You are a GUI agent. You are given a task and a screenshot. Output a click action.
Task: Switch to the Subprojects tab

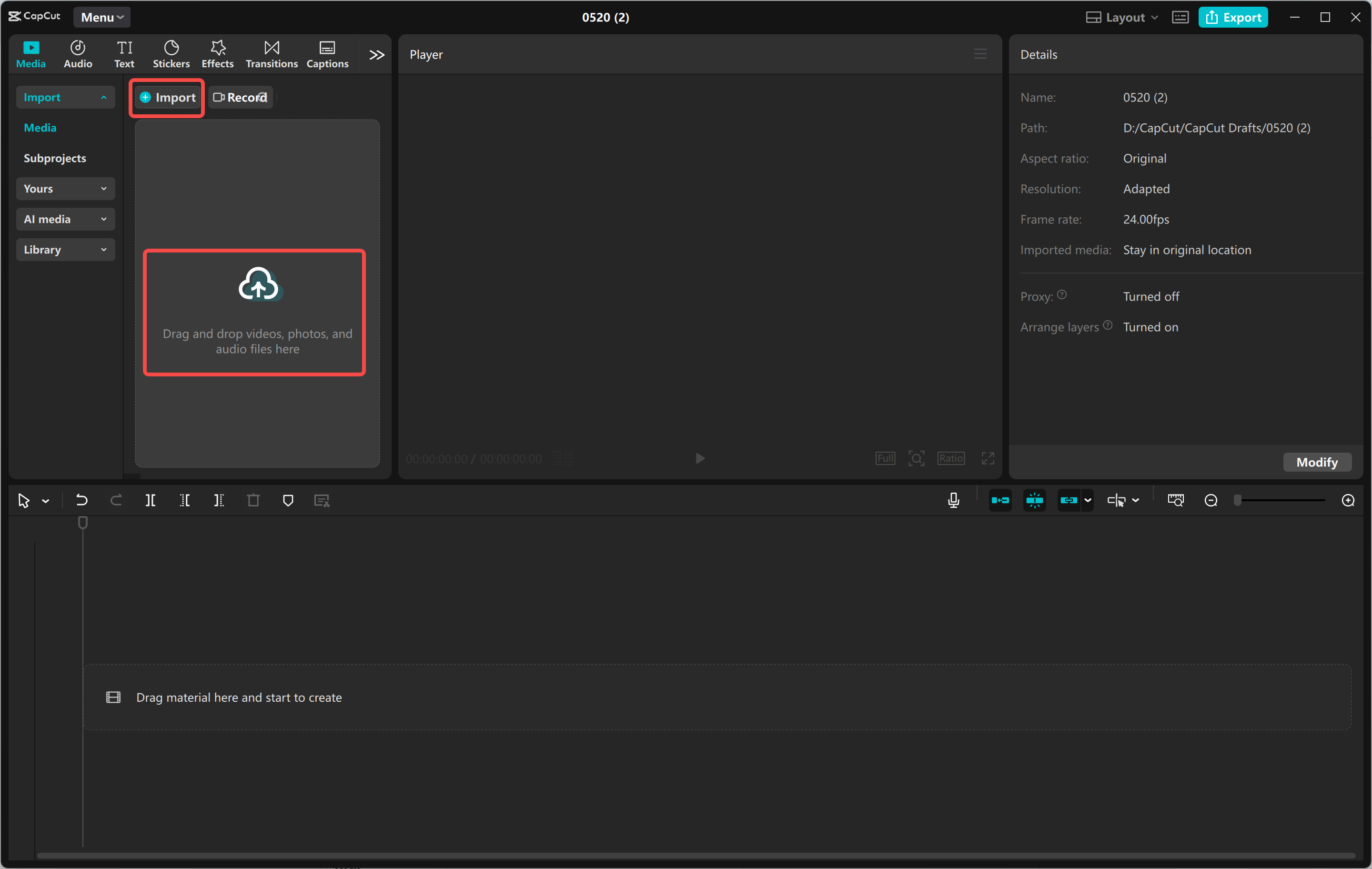(55, 158)
